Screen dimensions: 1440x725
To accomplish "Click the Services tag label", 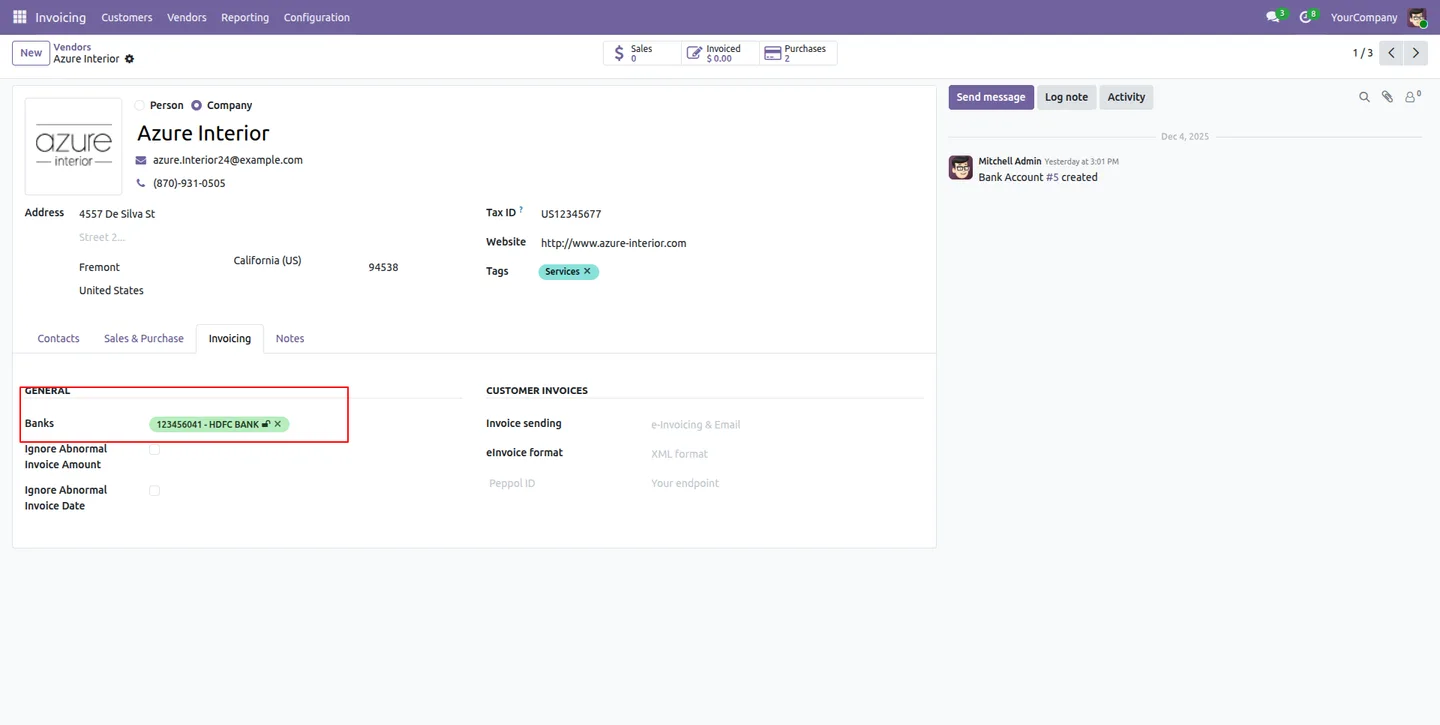I will coord(562,272).
